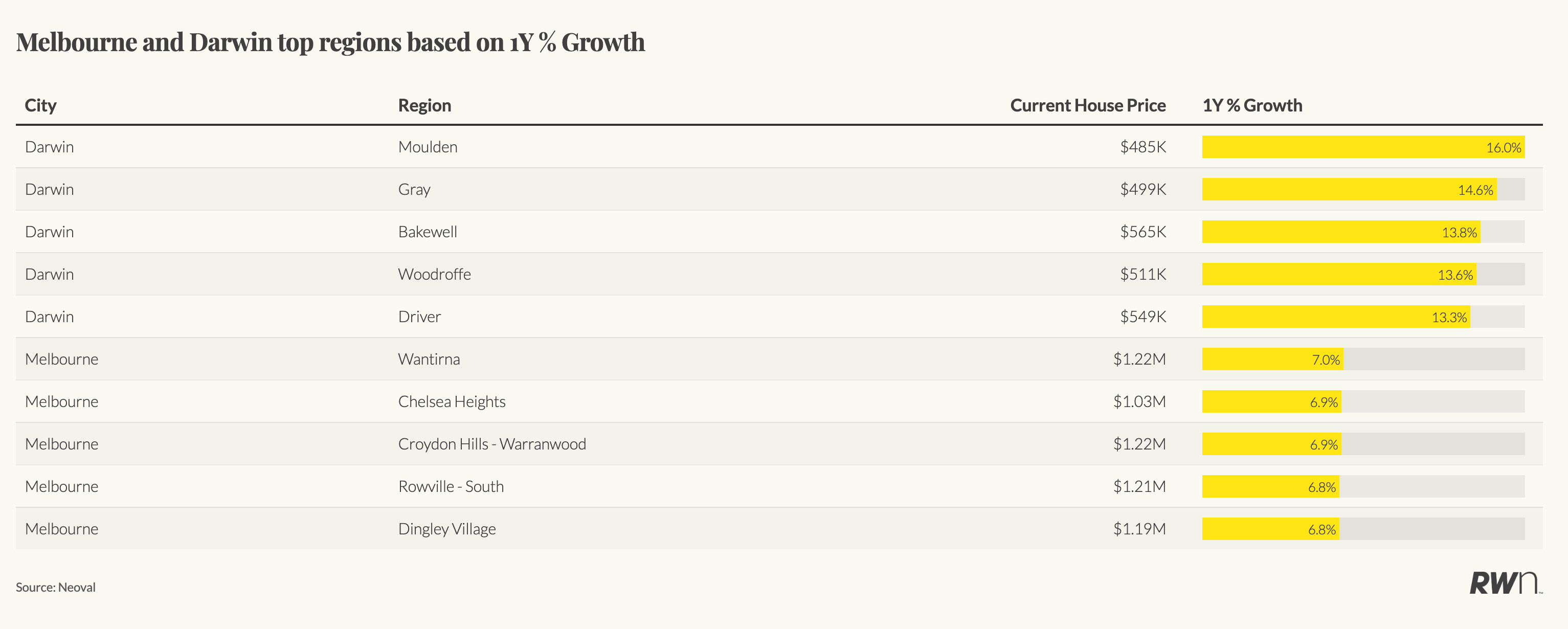
Task: Click the 1Y % Growth header
Action: [1252, 105]
